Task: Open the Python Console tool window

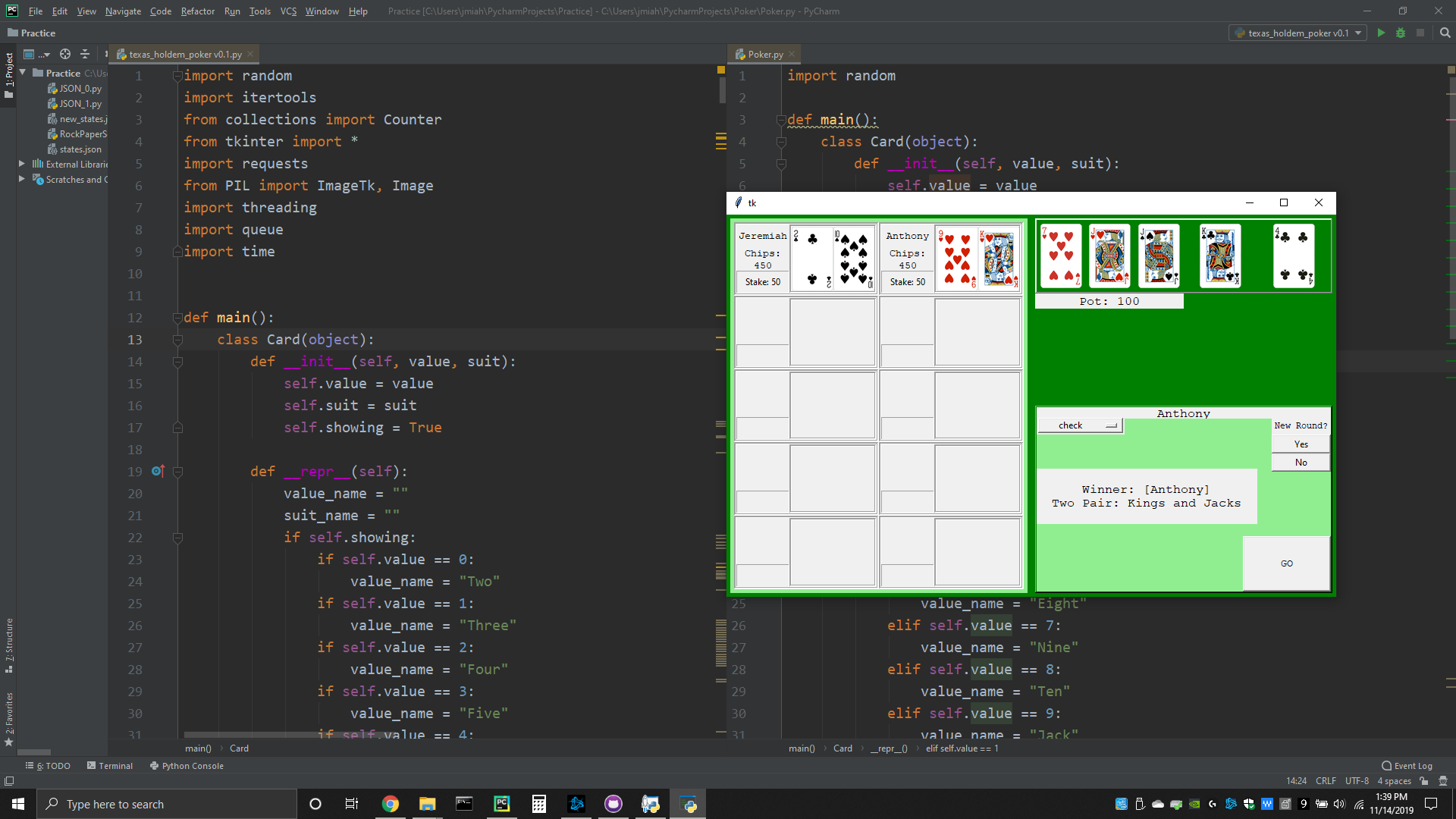Action: 192,765
